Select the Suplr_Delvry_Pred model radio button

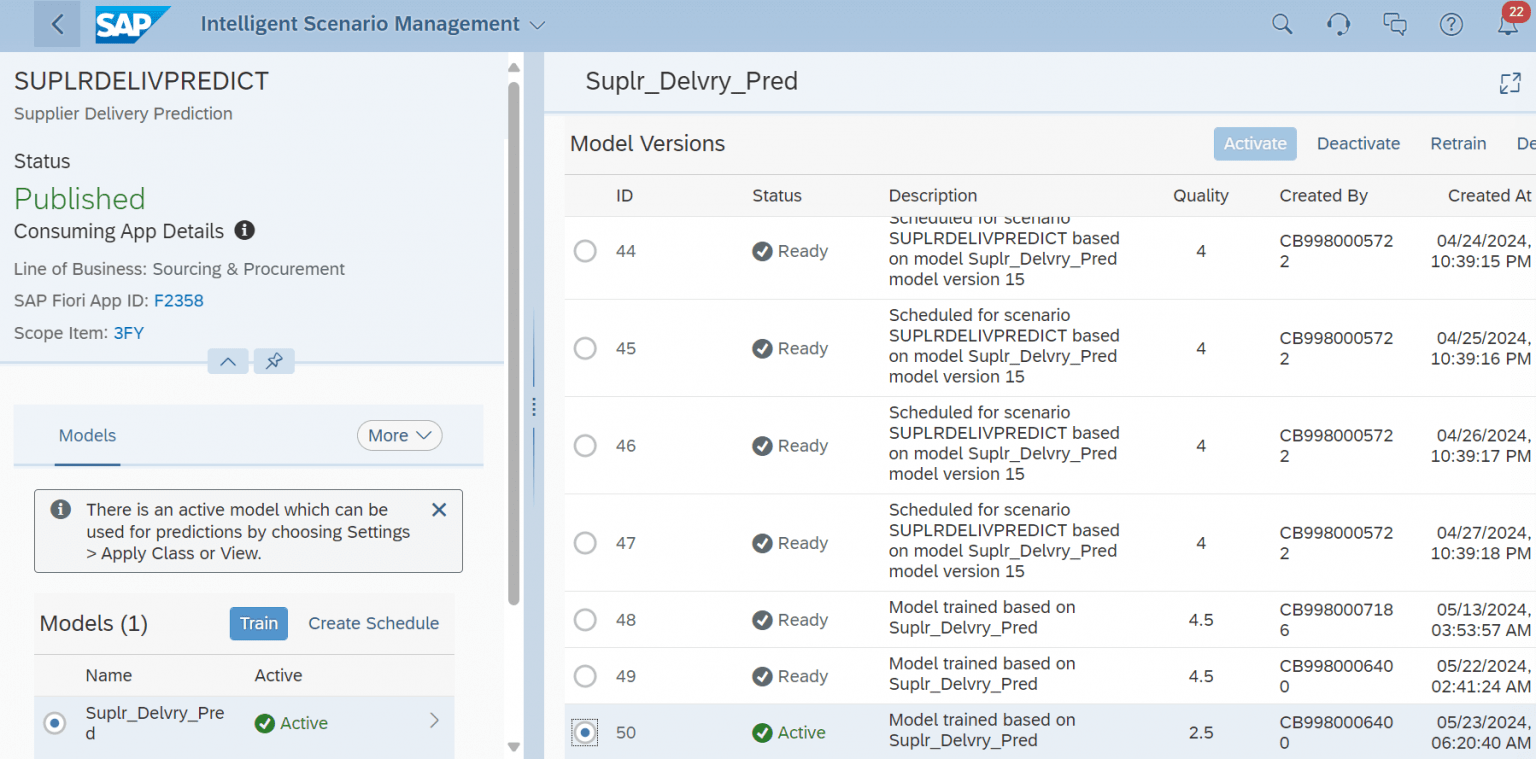pyautogui.click(x=55, y=723)
